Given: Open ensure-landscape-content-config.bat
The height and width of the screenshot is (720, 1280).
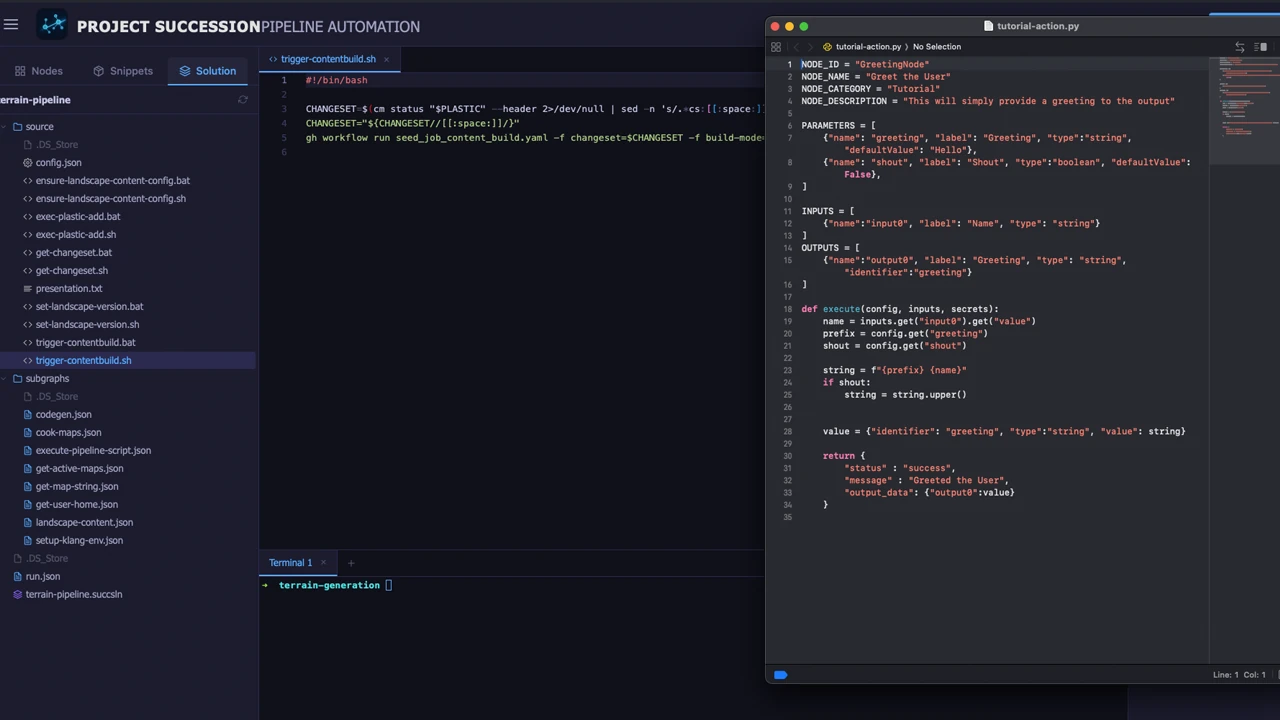Looking at the screenshot, I should tap(113, 181).
